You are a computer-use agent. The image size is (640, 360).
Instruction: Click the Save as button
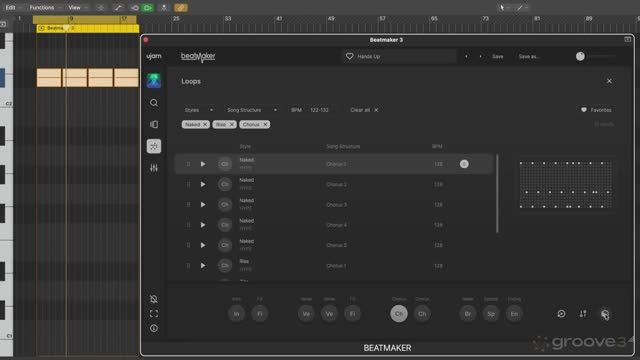coord(529,56)
